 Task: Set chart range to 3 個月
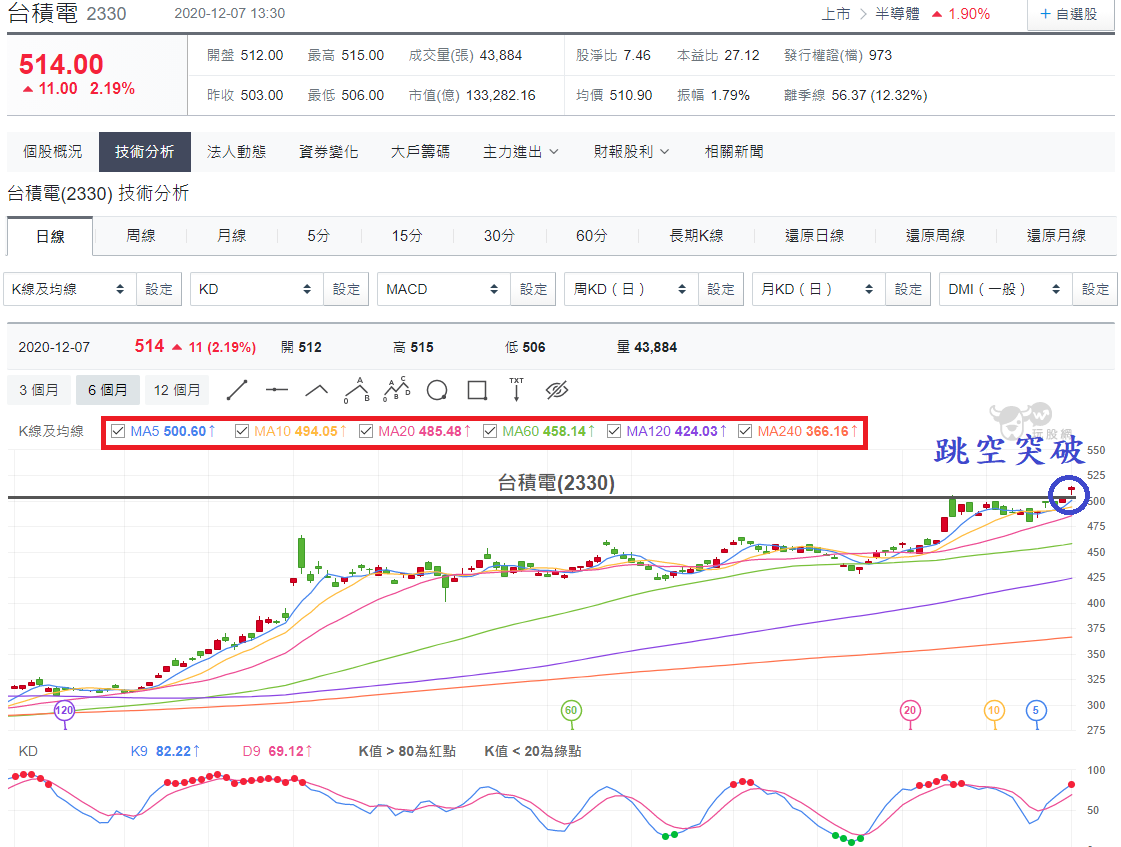click(x=39, y=390)
